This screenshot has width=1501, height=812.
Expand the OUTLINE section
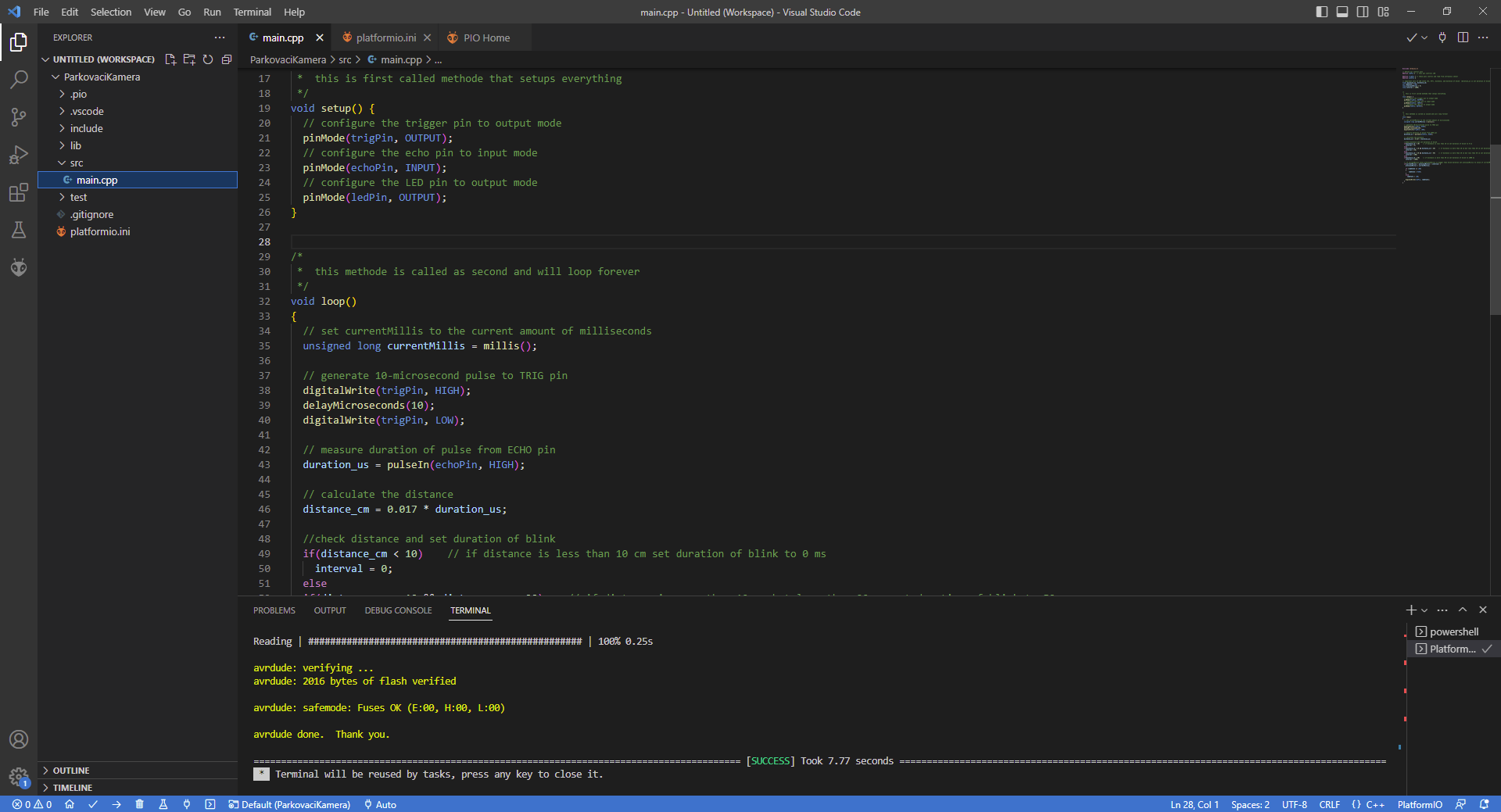click(x=71, y=771)
